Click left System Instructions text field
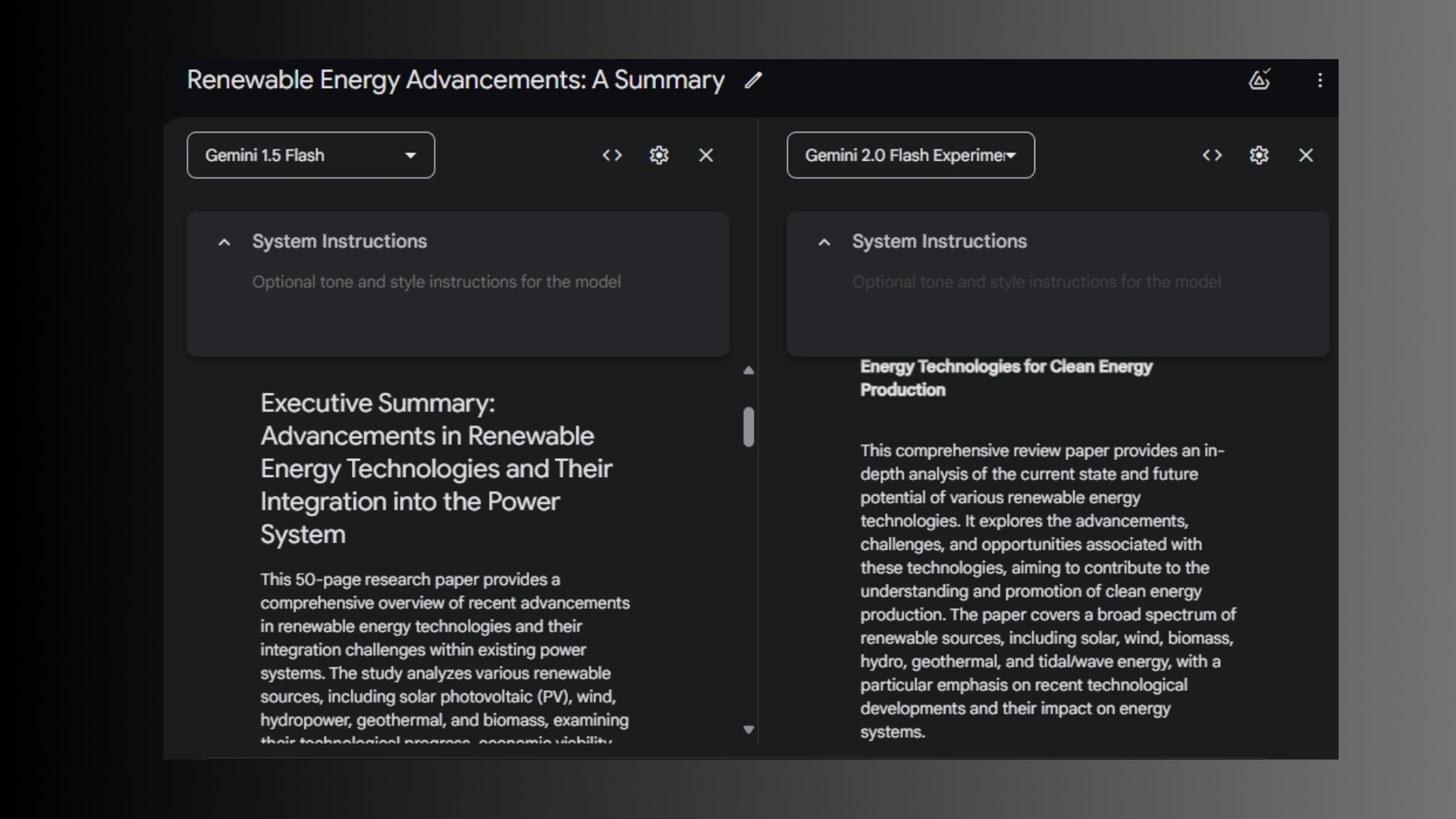The height and width of the screenshot is (819, 1456). [x=437, y=282]
